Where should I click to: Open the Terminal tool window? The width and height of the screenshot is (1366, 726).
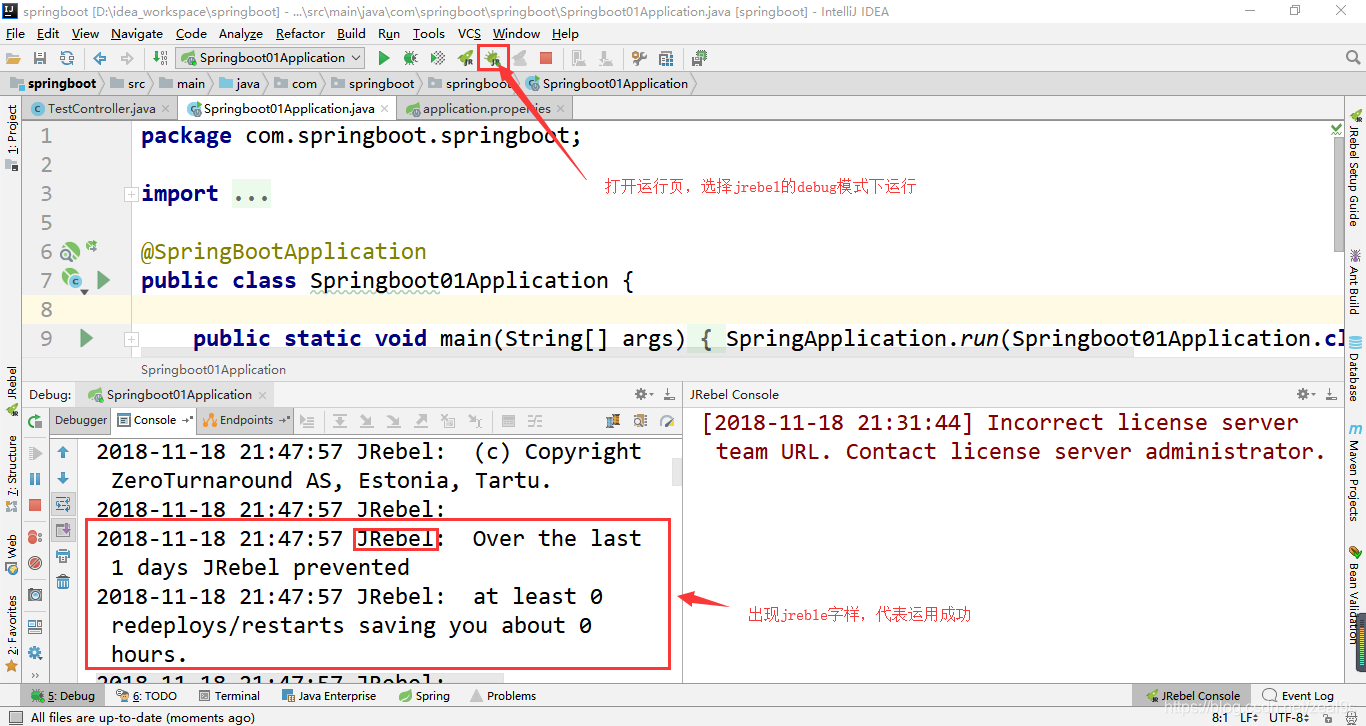229,696
